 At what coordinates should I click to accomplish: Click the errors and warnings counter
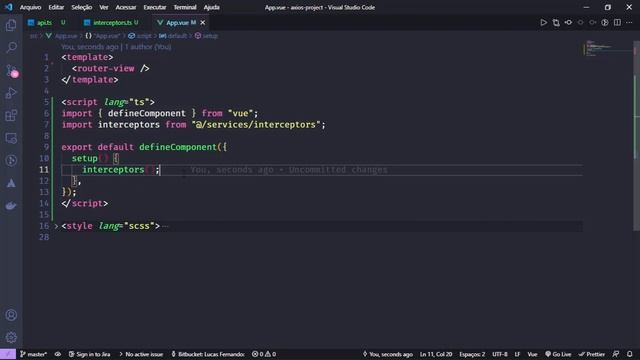[264, 354]
